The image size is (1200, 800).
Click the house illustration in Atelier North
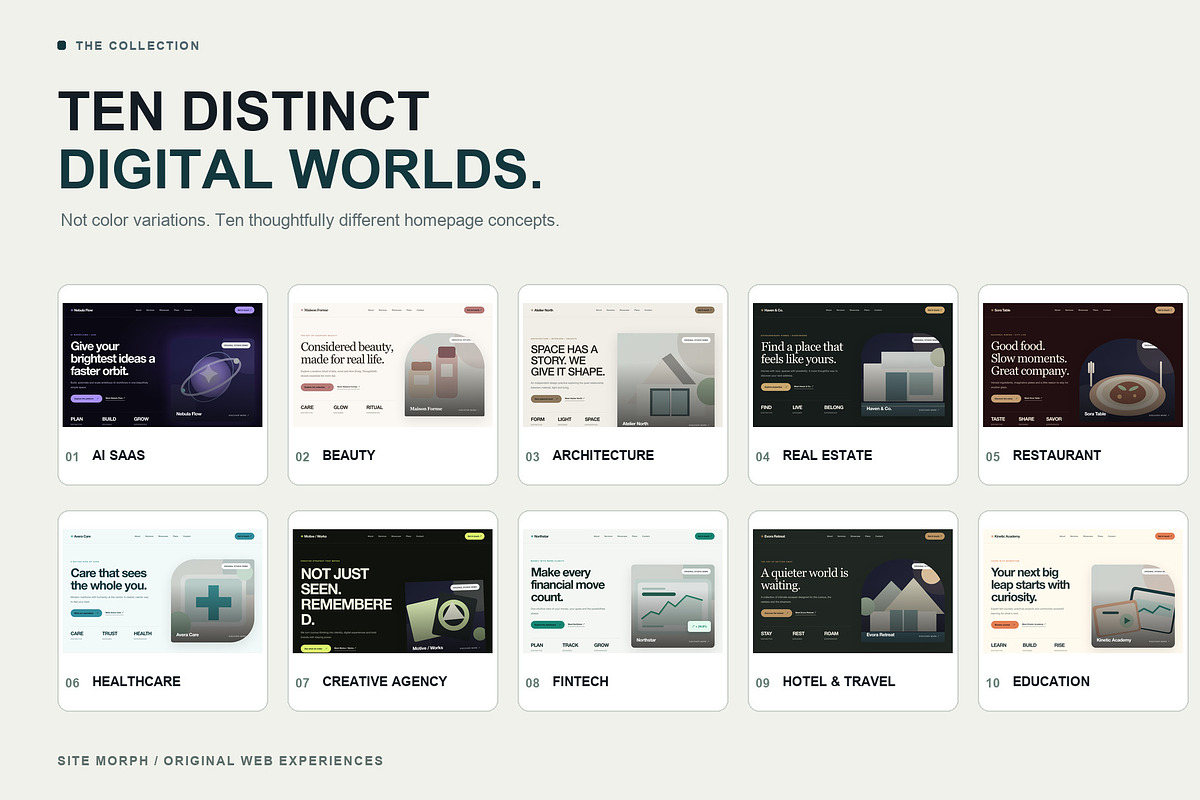[670, 387]
